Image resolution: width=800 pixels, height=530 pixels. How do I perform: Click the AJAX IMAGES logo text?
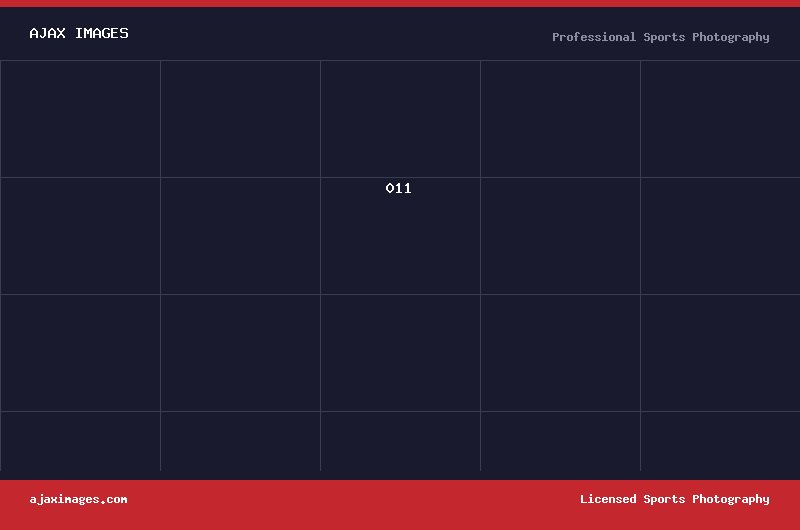coord(79,33)
